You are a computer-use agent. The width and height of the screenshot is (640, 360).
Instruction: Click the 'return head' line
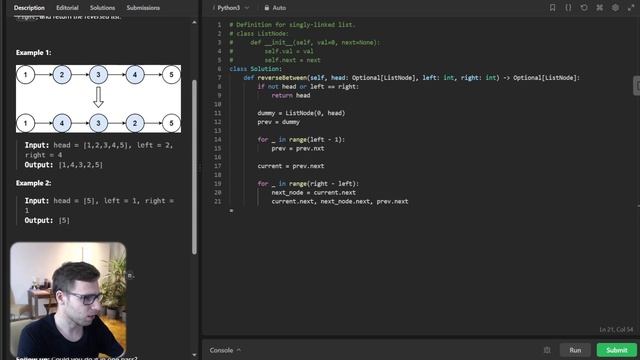(291, 96)
